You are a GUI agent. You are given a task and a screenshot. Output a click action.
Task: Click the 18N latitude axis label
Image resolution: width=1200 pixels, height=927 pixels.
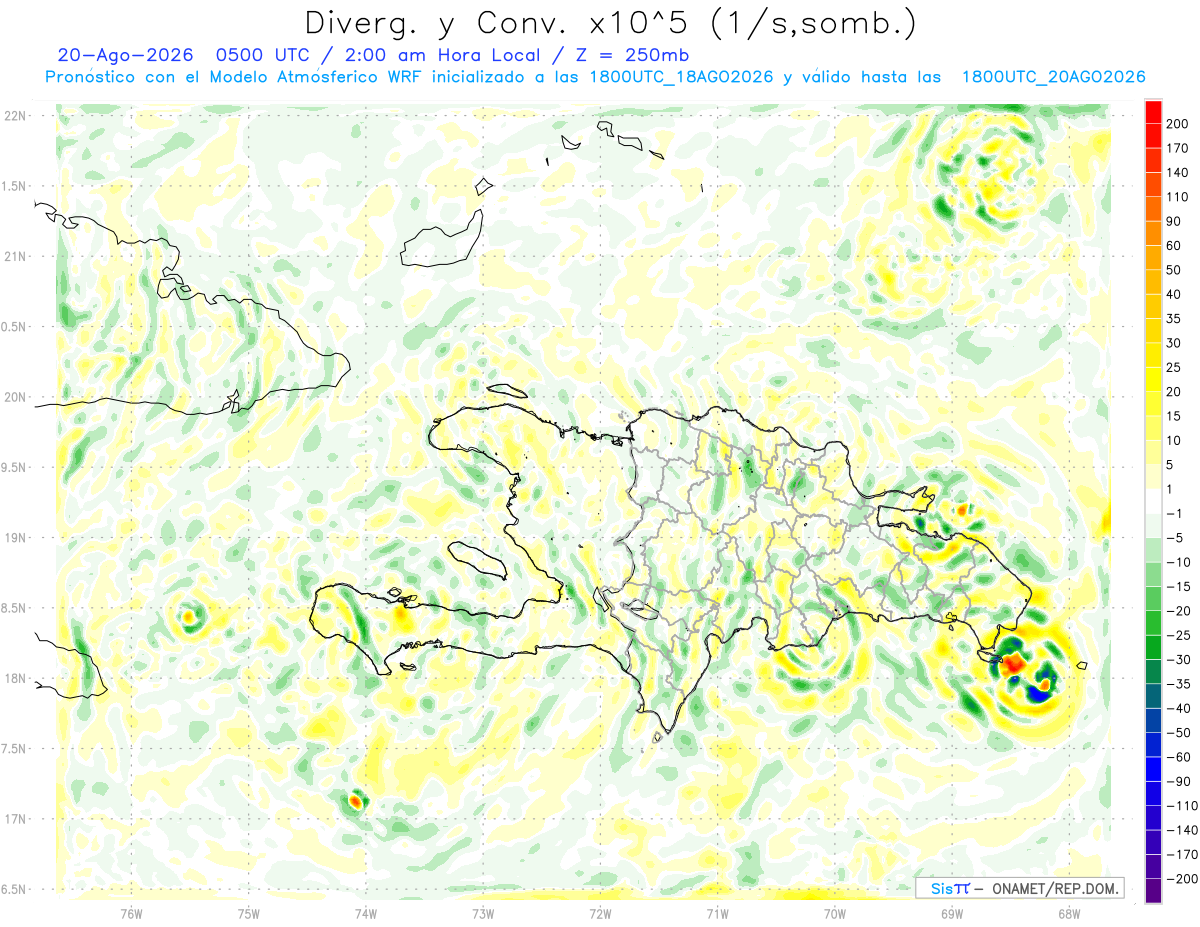click(x=15, y=678)
